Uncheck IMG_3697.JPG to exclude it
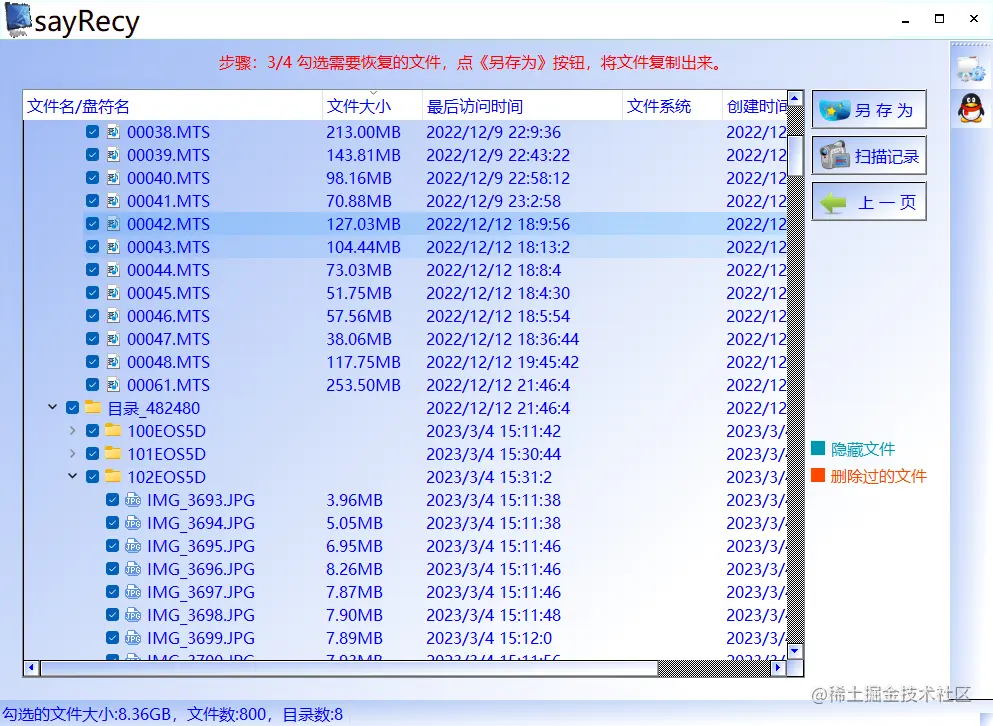Viewport: 993px width, 726px height. [112, 592]
